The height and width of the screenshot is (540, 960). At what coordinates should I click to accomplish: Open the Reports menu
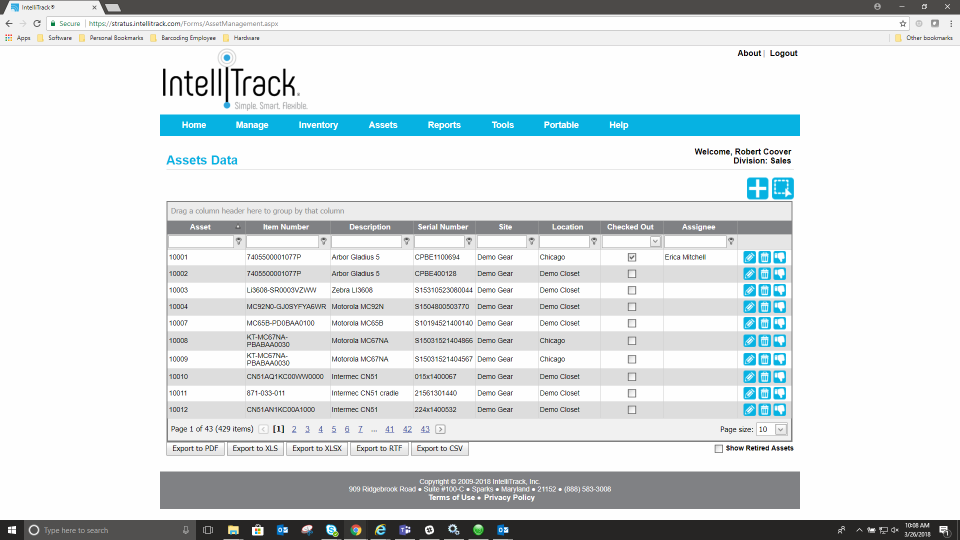pos(444,125)
